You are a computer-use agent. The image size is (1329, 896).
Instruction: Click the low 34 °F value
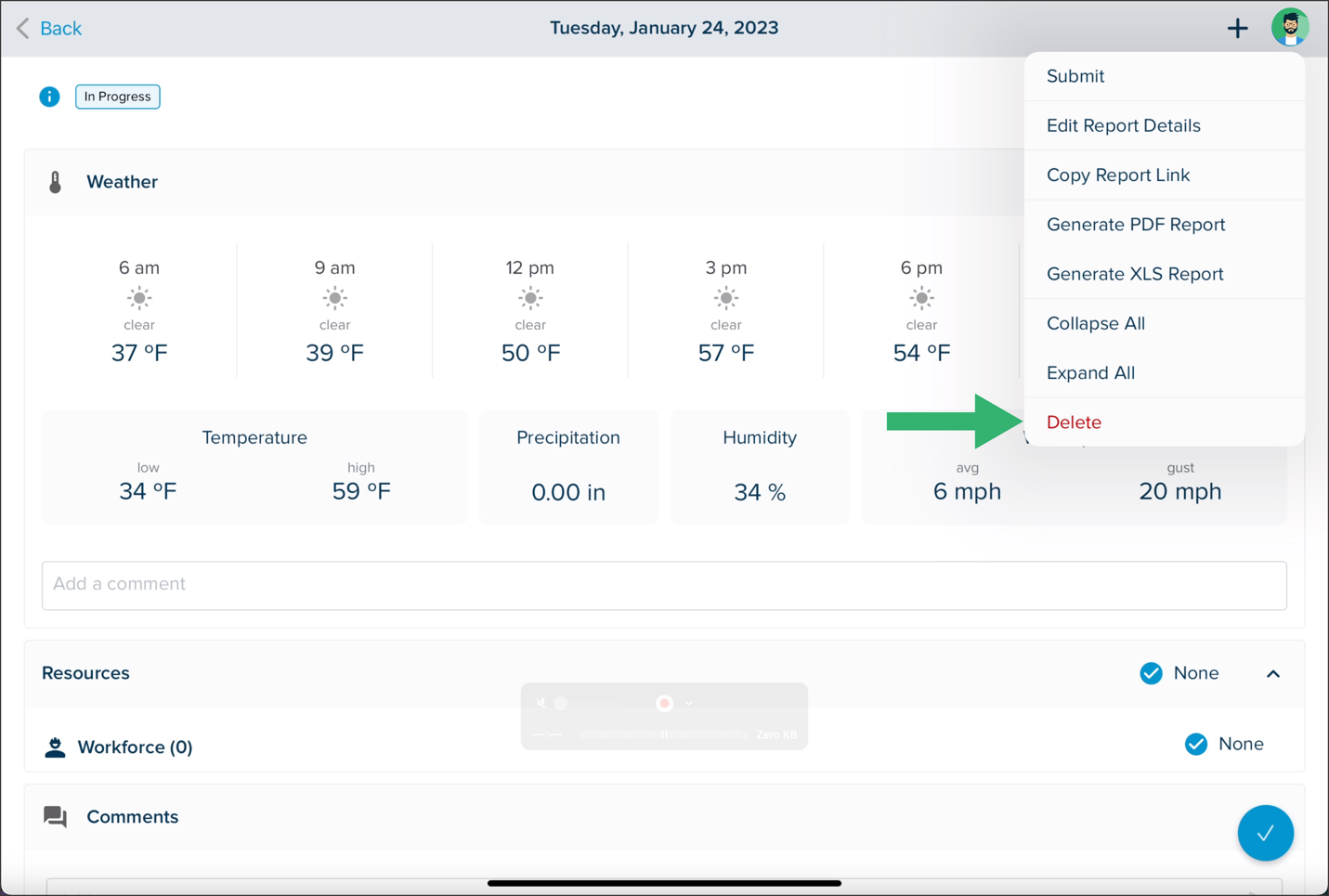[148, 491]
